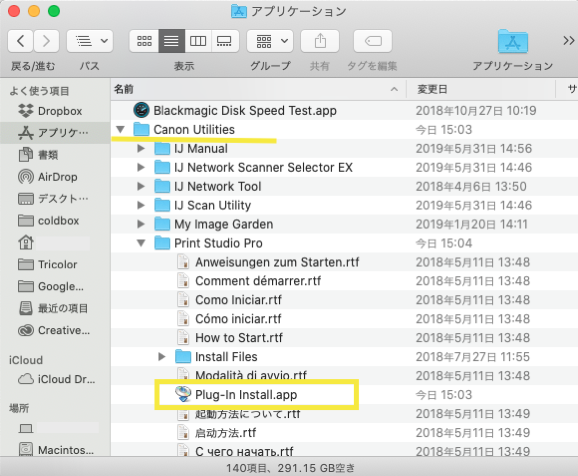This screenshot has width=578, height=476.
Task: Select the Print Studio Pro folder name
Action: [x=218, y=243]
